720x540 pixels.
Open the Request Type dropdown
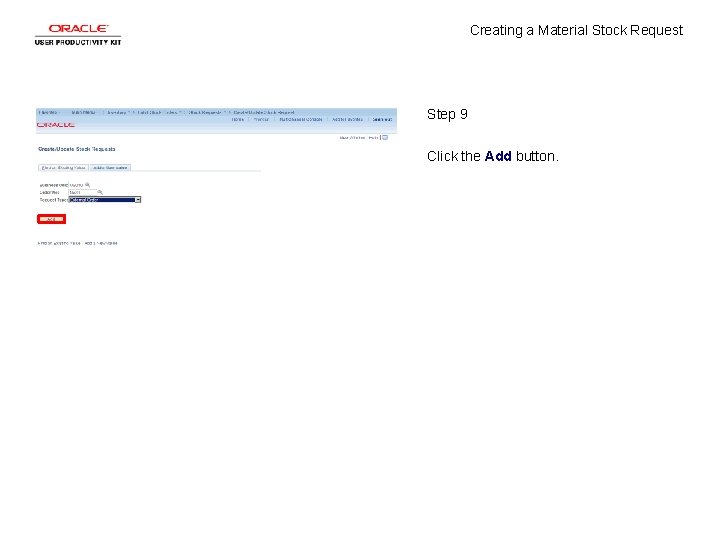coord(105,200)
